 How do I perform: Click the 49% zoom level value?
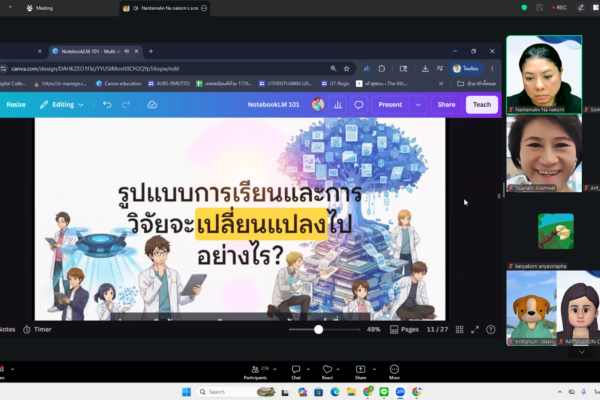tap(373, 330)
